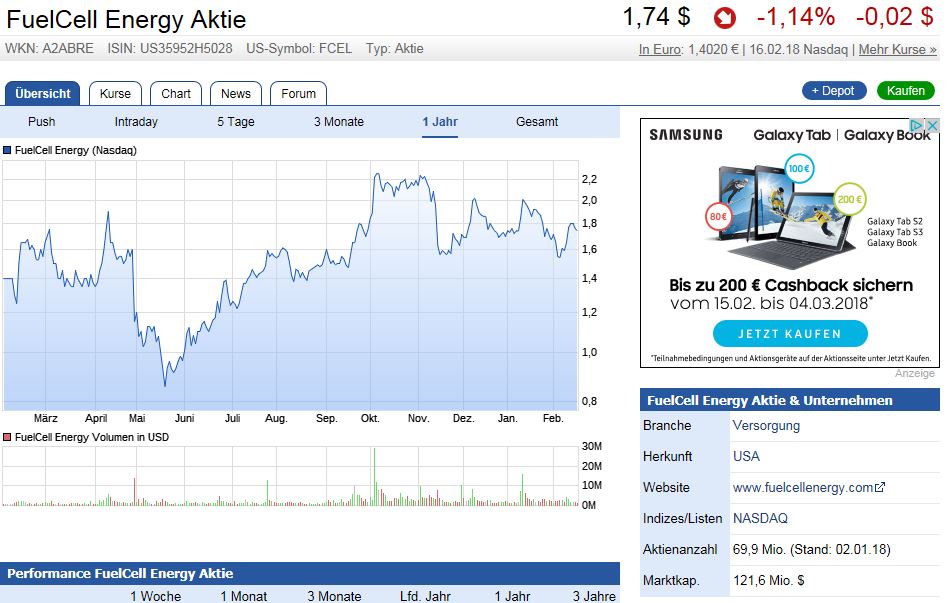
Task: Click the blue FuelCell Energy (Nasdaq) legend square
Action: coord(8,150)
